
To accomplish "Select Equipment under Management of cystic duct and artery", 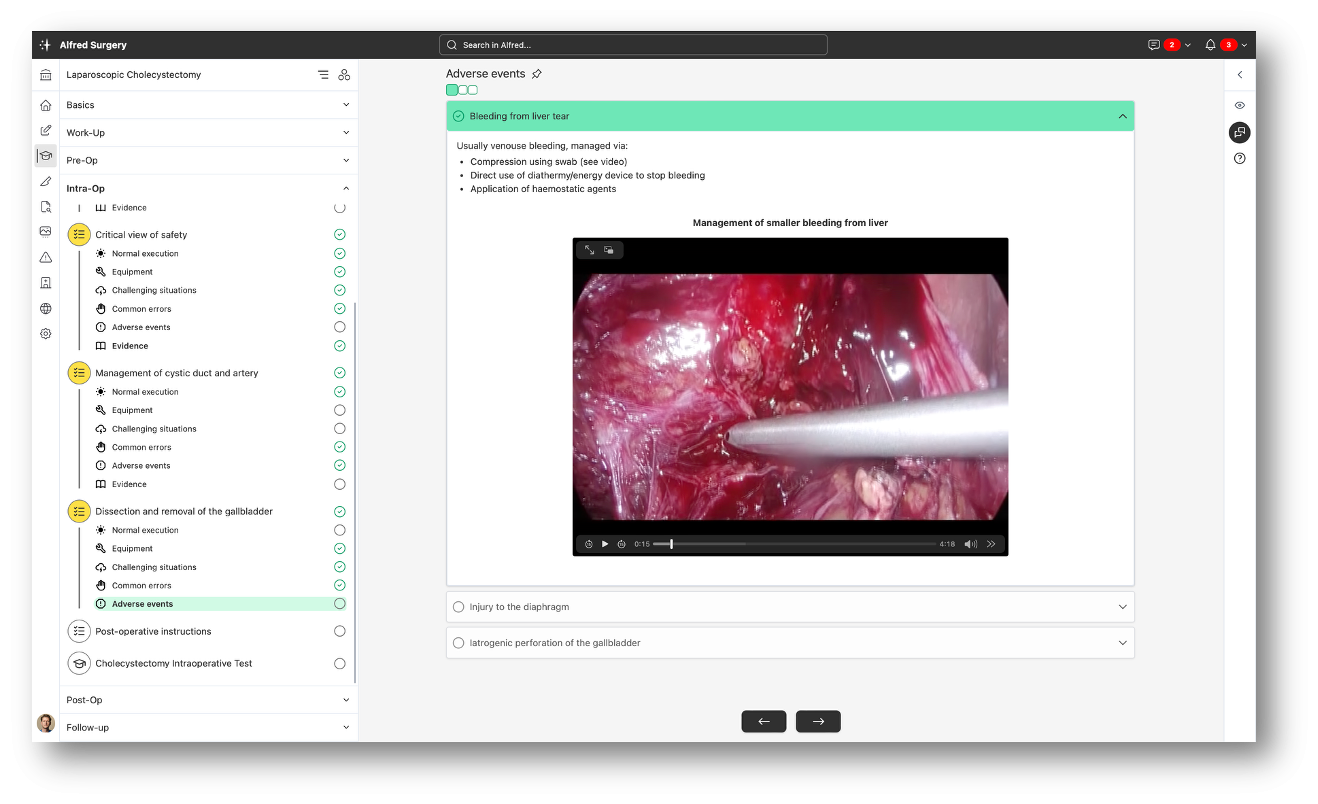I will 132,410.
